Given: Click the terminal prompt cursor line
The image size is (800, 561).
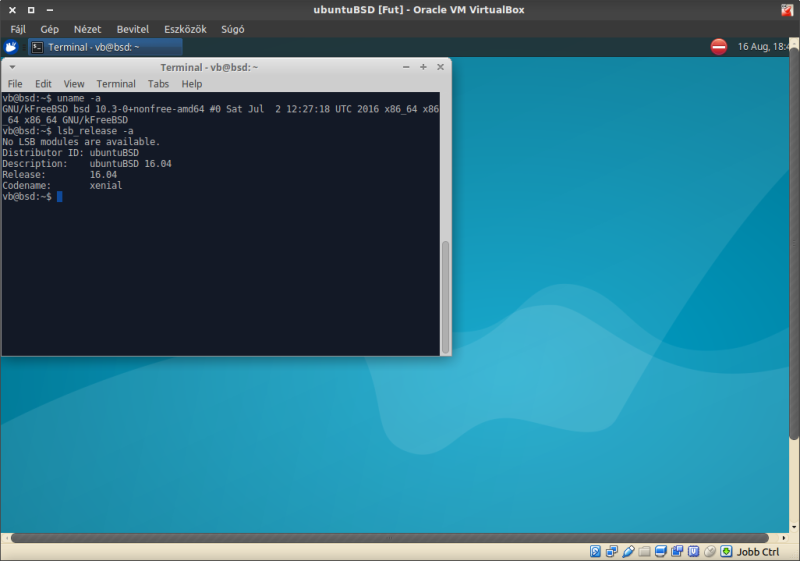Looking at the screenshot, I should click(32, 196).
